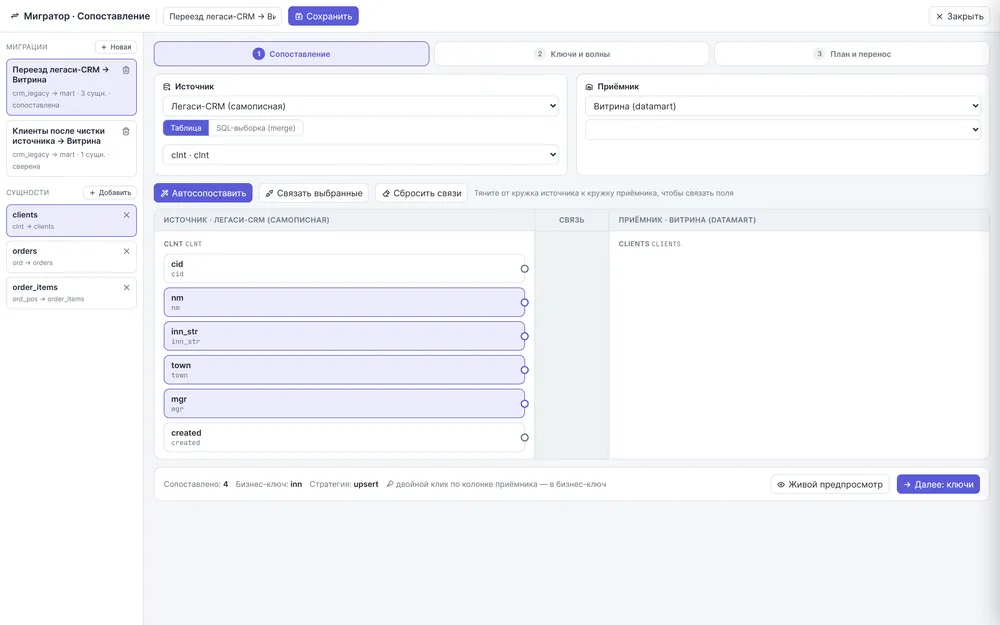Click the connector circle of the cid field

[524, 269]
